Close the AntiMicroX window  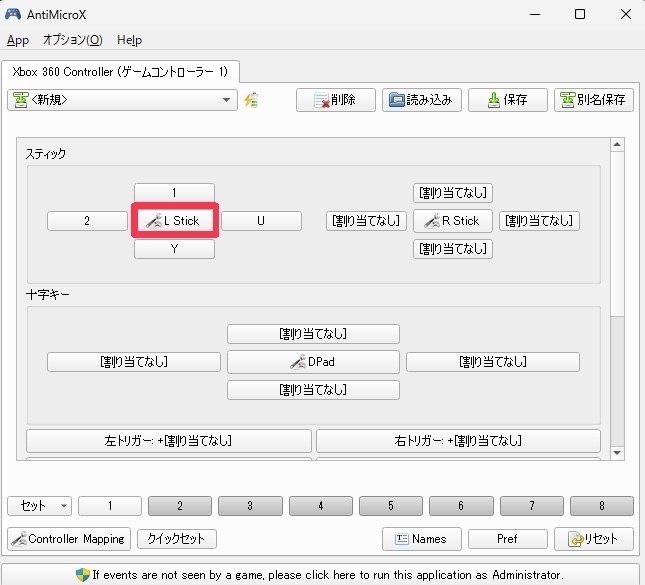(626, 14)
